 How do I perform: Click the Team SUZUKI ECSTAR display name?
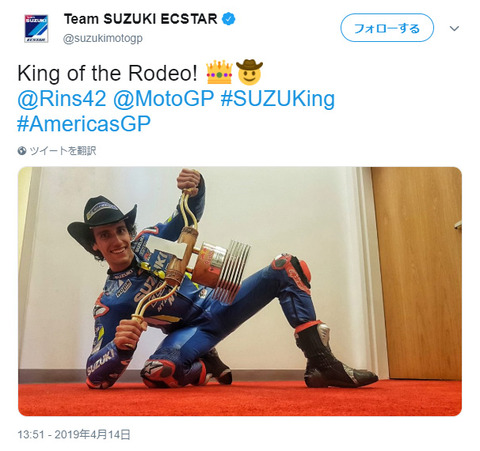pos(140,19)
